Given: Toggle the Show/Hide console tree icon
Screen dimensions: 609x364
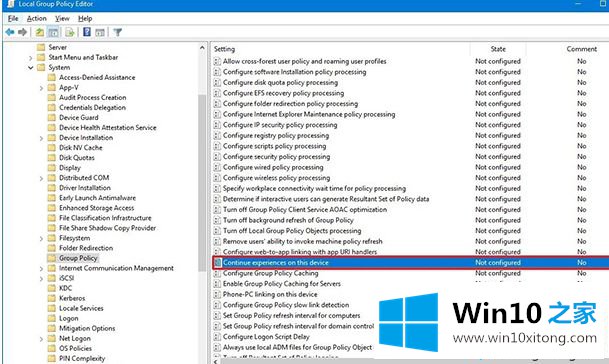Looking at the screenshot, I should coord(53,32).
